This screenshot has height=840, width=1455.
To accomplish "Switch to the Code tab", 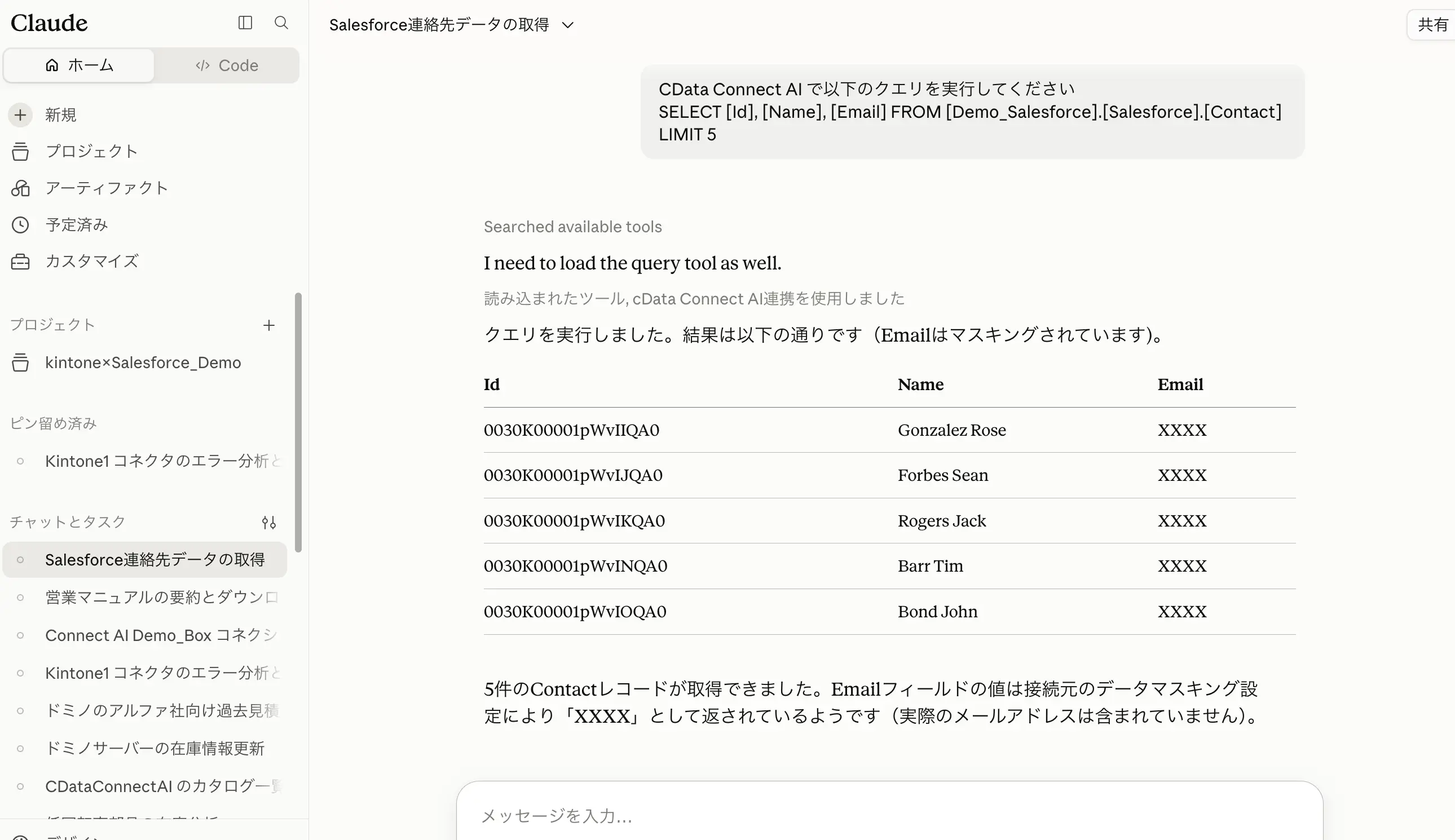I will pyautogui.click(x=227, y=65).
